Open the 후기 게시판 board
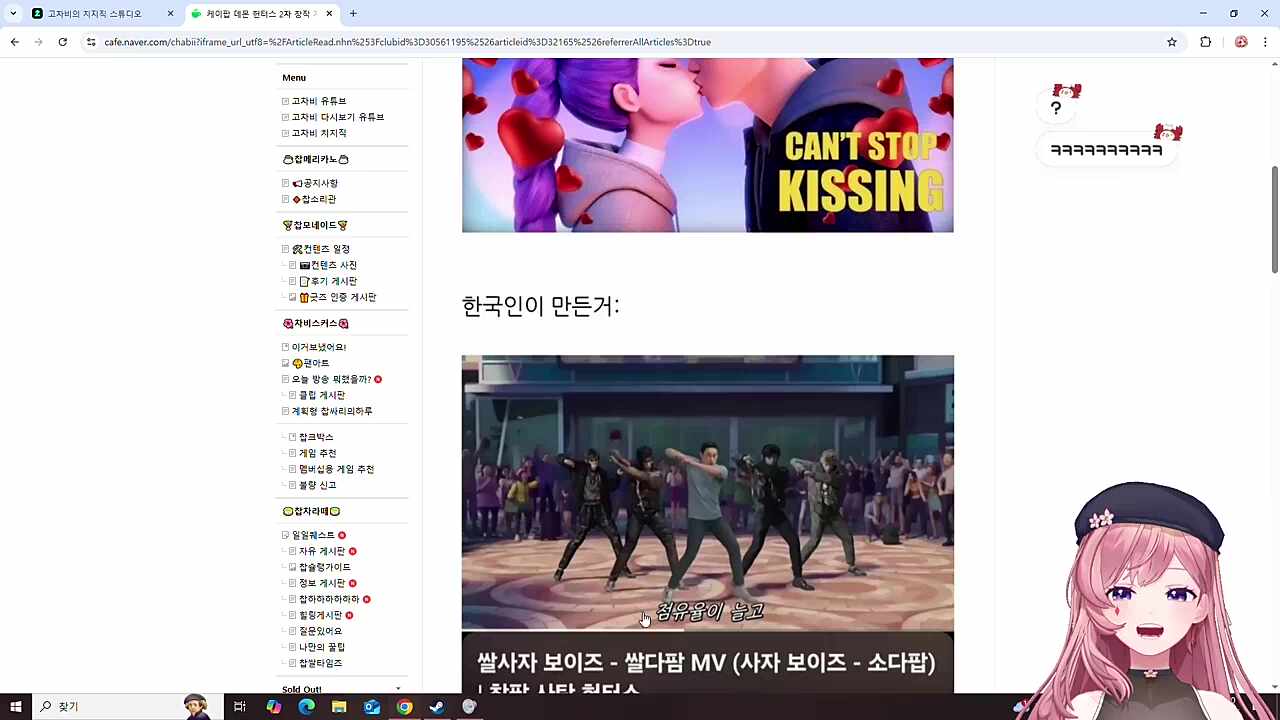 click(328, 281)
